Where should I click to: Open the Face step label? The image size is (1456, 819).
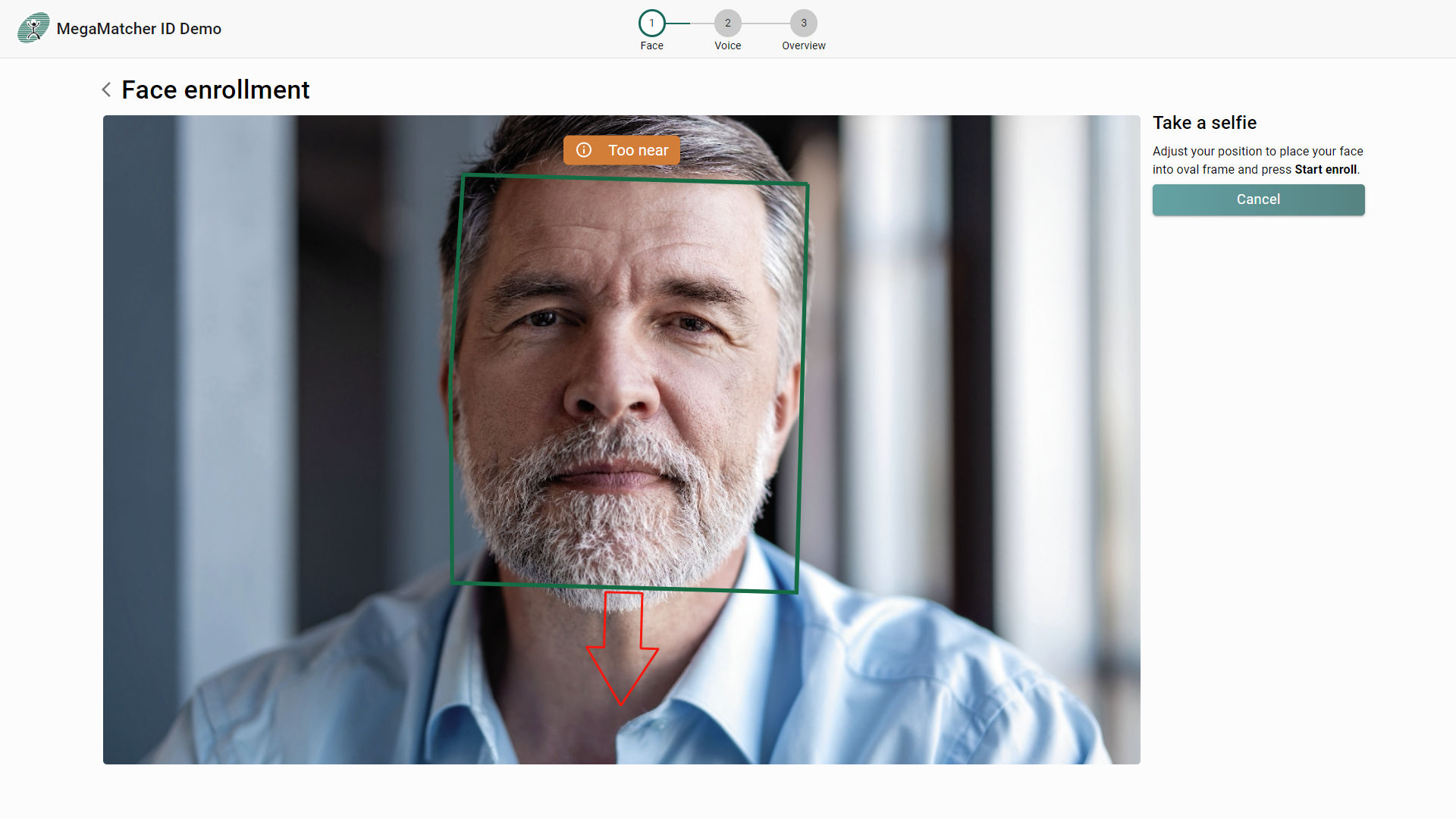pos(651,45)
